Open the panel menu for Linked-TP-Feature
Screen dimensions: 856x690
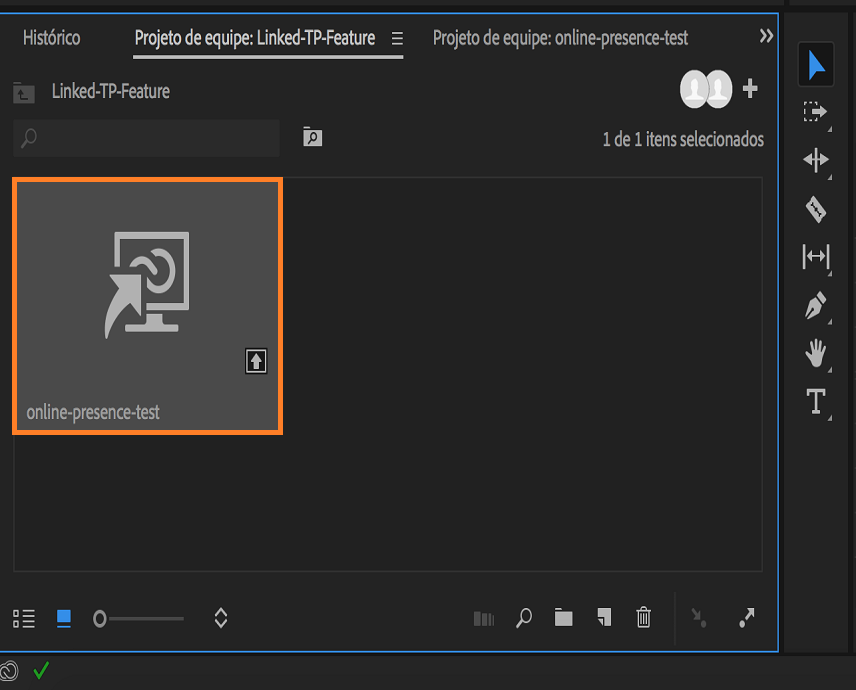(x=398, y=37)
